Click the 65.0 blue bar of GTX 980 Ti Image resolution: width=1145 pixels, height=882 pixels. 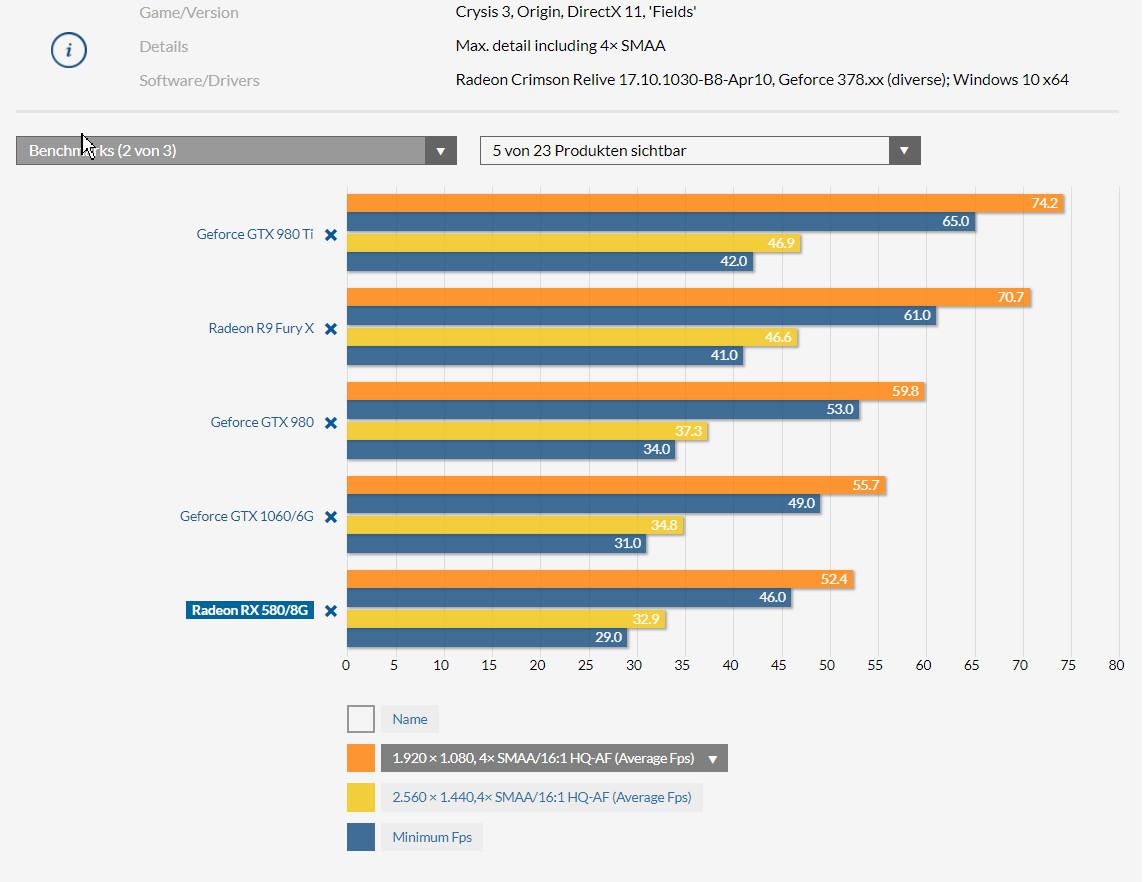(661, 221)
